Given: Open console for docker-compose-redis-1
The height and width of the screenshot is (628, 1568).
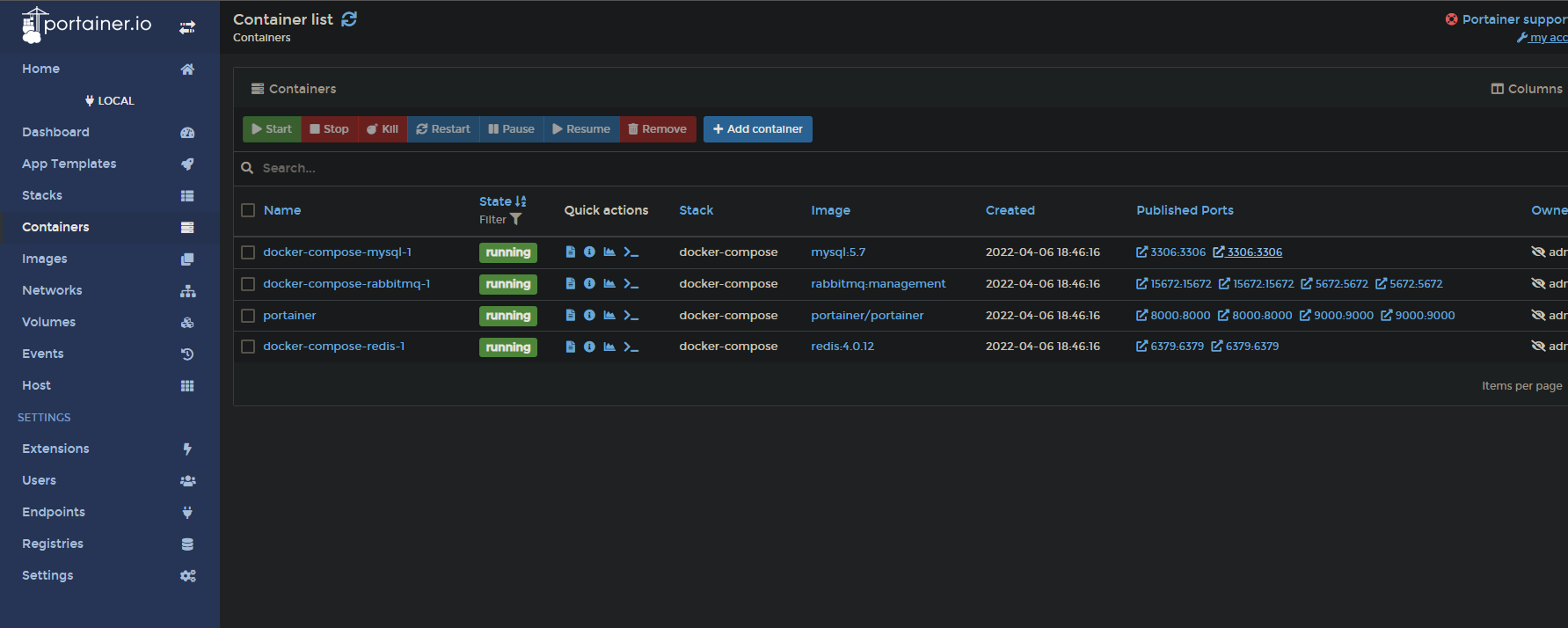Looking at the screenshot, I should pyautogui.click(x=631, y=347).
